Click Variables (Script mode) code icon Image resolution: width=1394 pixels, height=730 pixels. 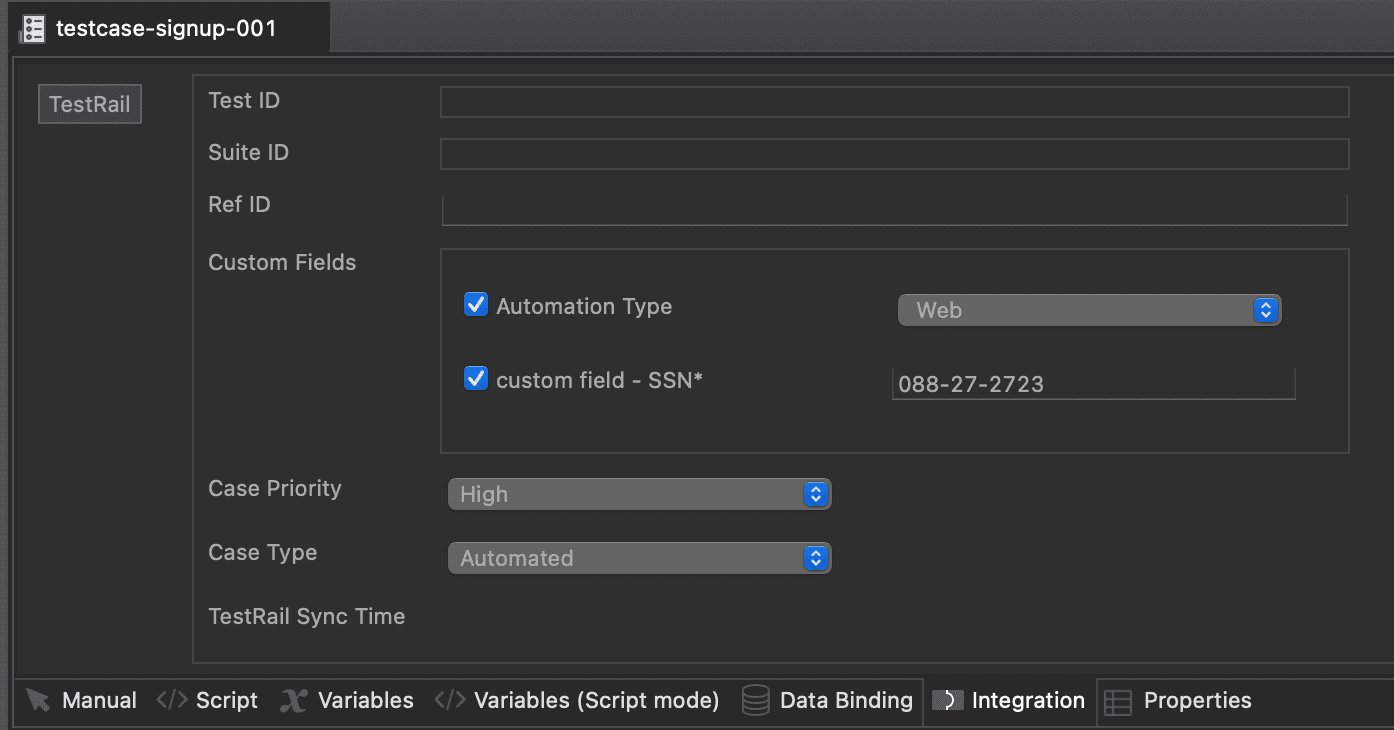(x=450, y=701)
